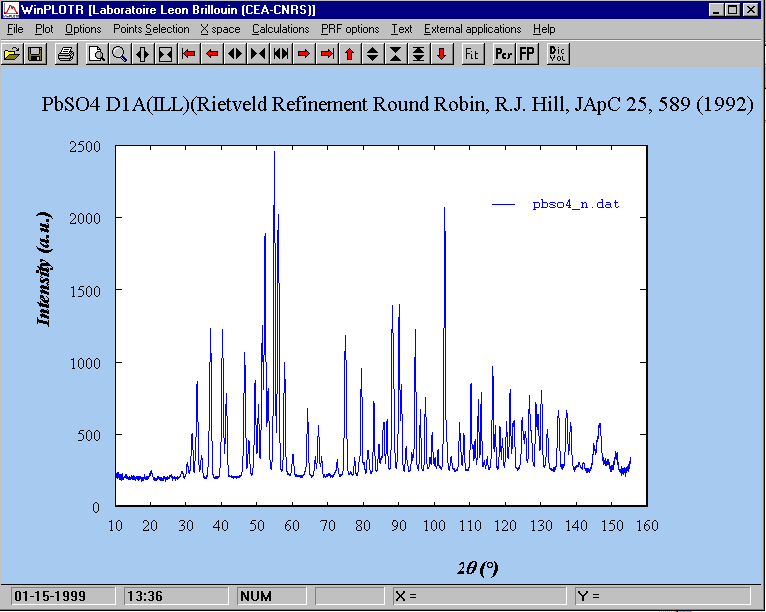Open the Pcr file editor button
The height and width of the screenshot is (612, 766).
point(503,53)
